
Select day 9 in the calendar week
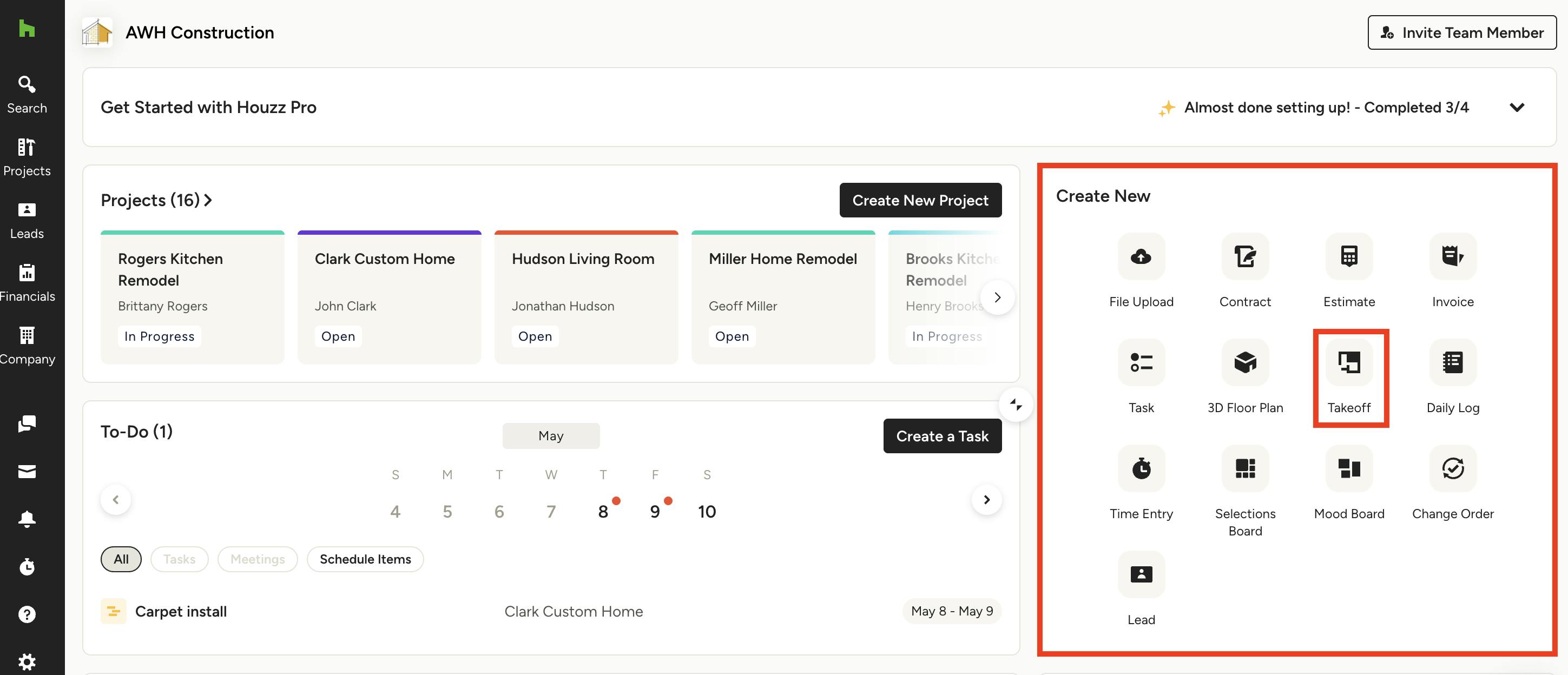654,511
